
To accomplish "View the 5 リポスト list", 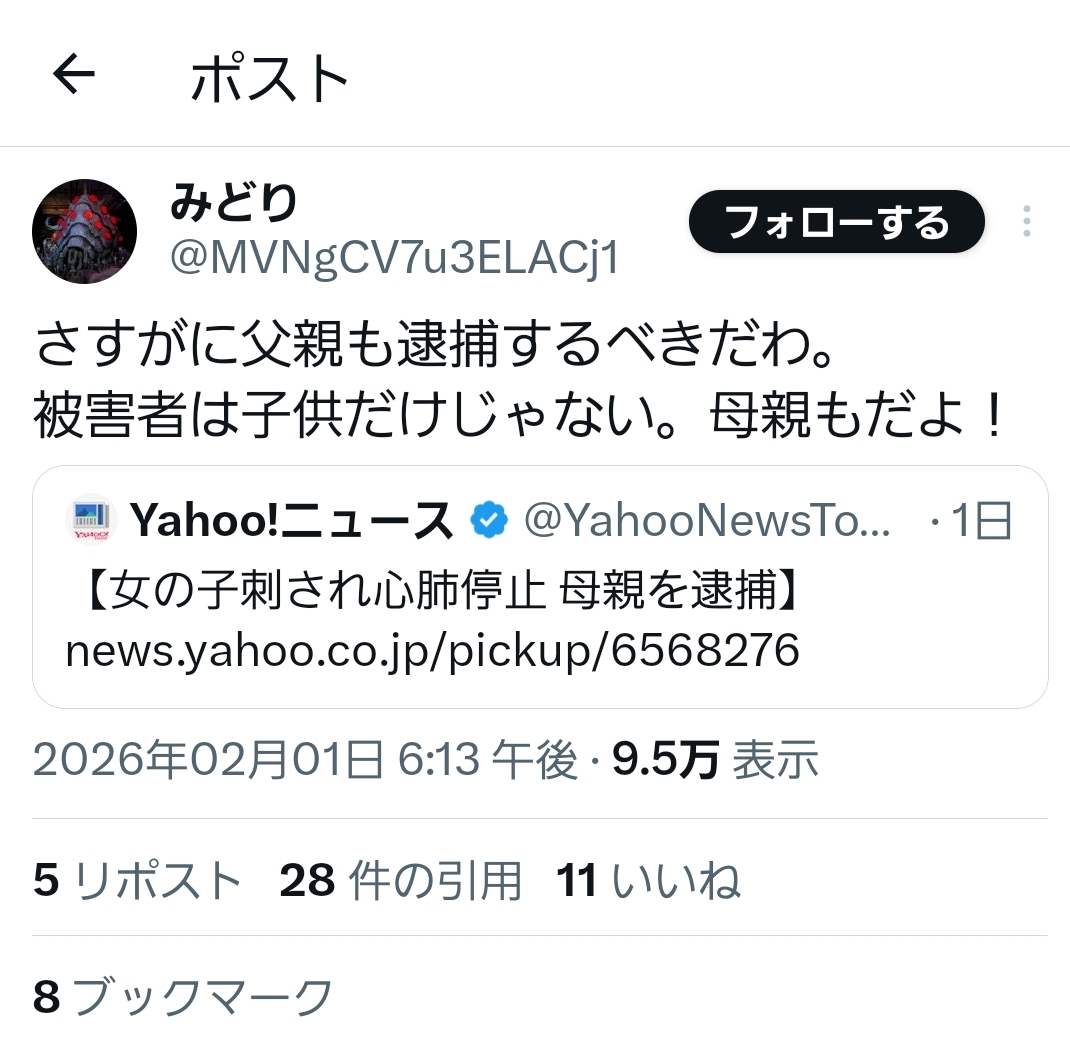I will 136,880.
